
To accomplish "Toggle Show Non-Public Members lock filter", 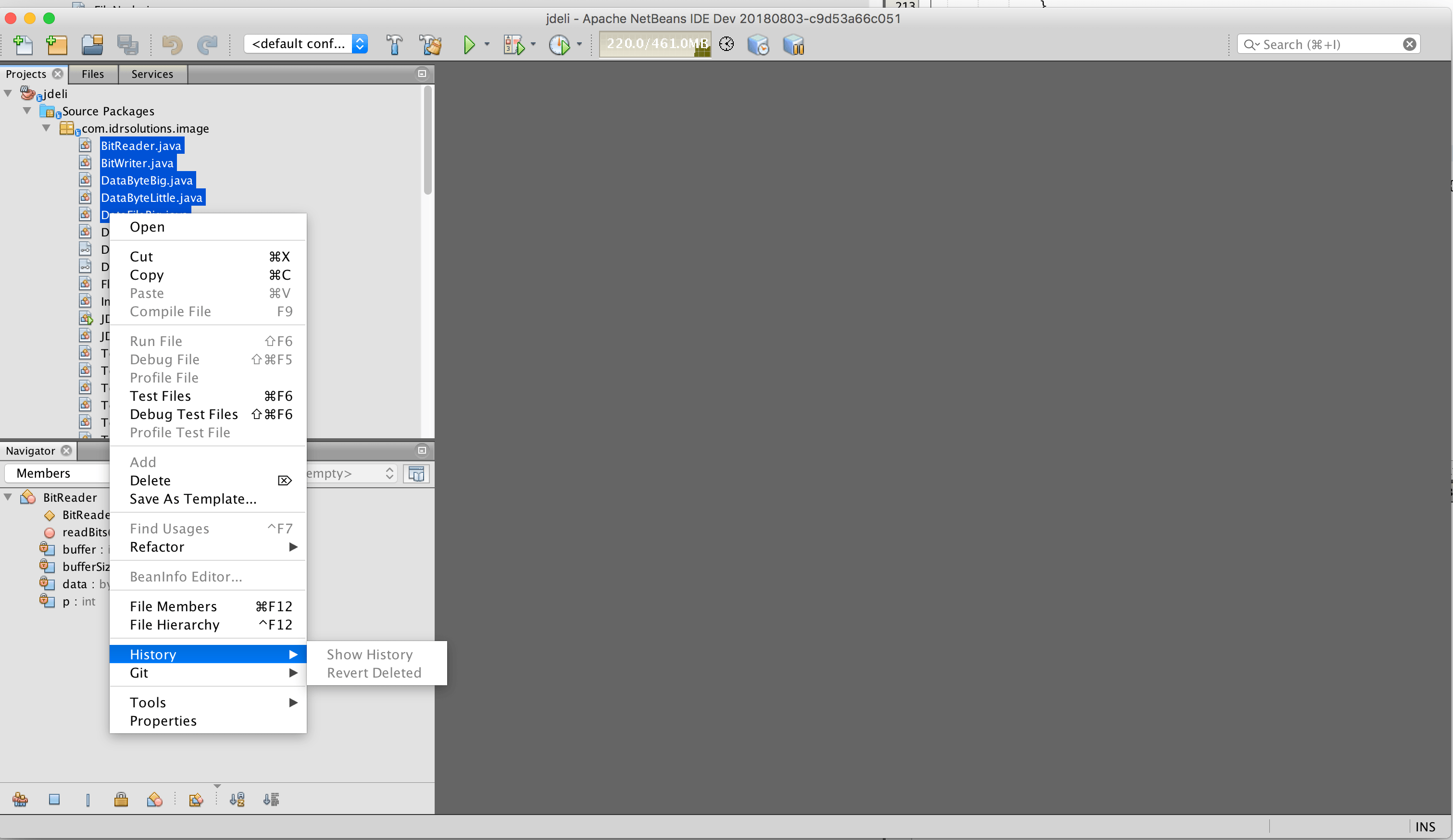I will click(x=121, y=799).
